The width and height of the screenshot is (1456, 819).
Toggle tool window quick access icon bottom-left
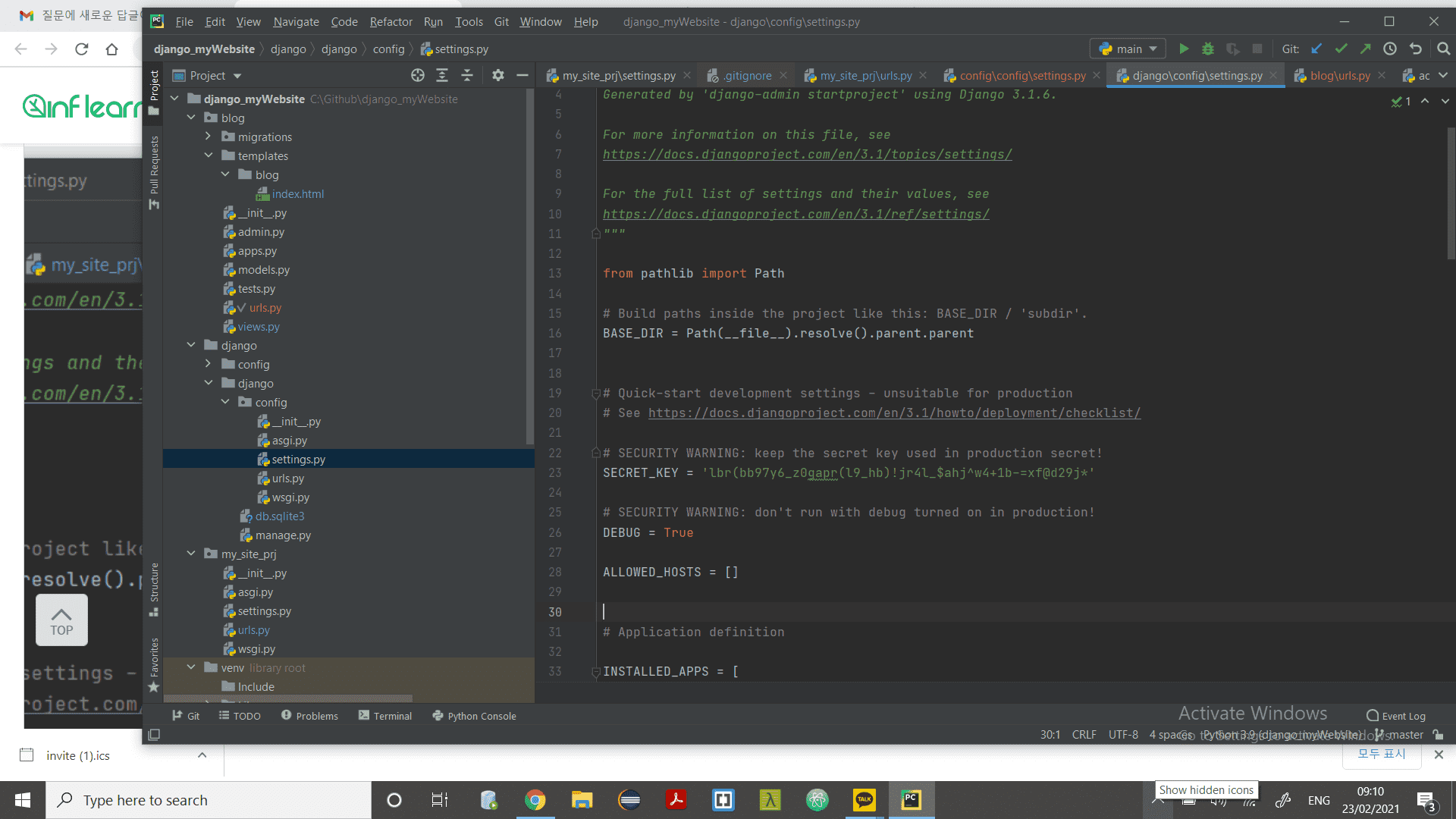click(x=154, y=734)
